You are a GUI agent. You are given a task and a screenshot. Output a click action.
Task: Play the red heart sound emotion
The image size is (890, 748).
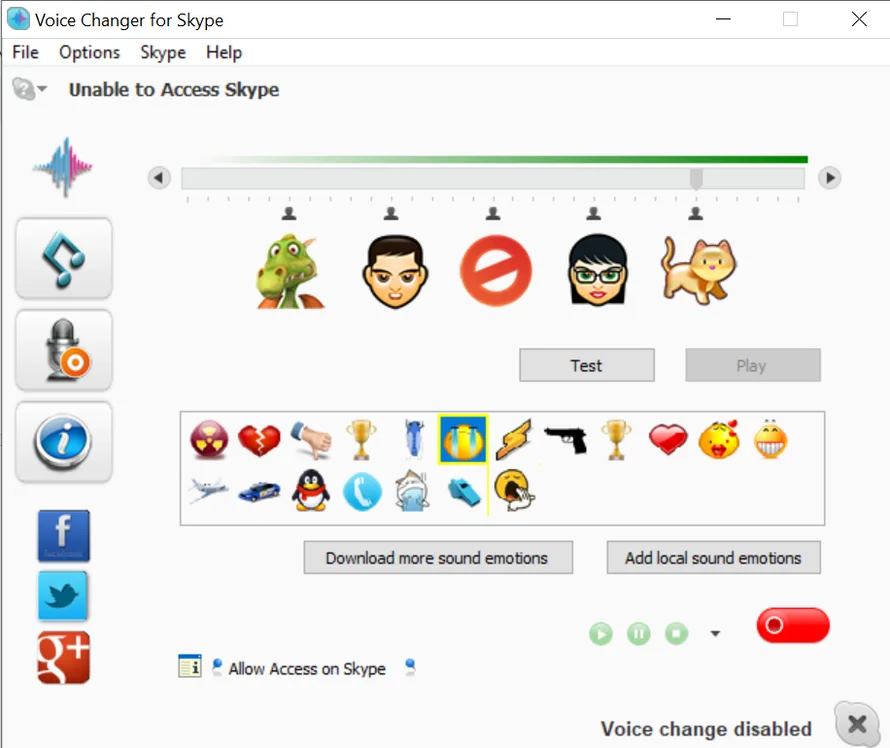(x=668, y=439)
